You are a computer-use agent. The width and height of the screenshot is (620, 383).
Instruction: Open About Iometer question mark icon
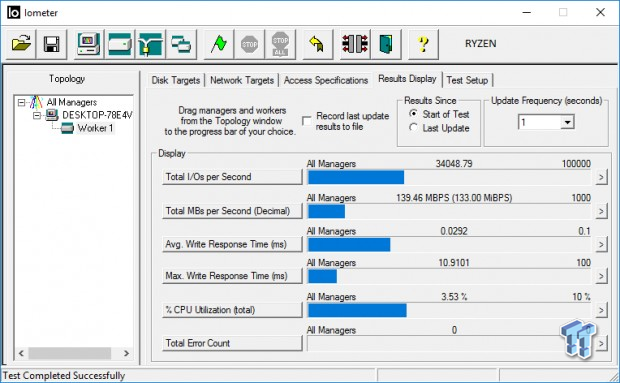423,44
